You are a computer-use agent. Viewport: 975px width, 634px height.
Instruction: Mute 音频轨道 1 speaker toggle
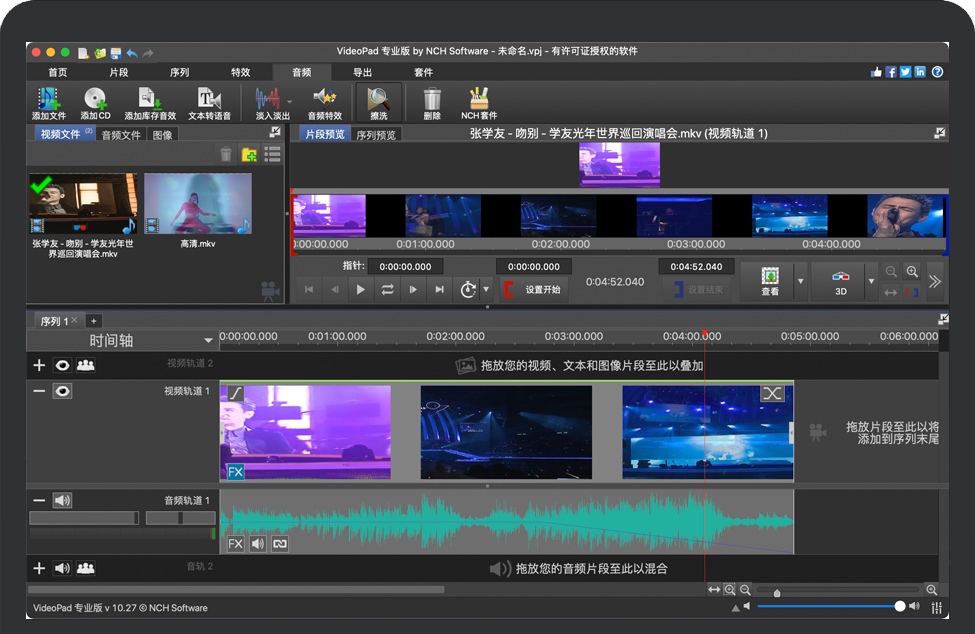click(62, 500)
